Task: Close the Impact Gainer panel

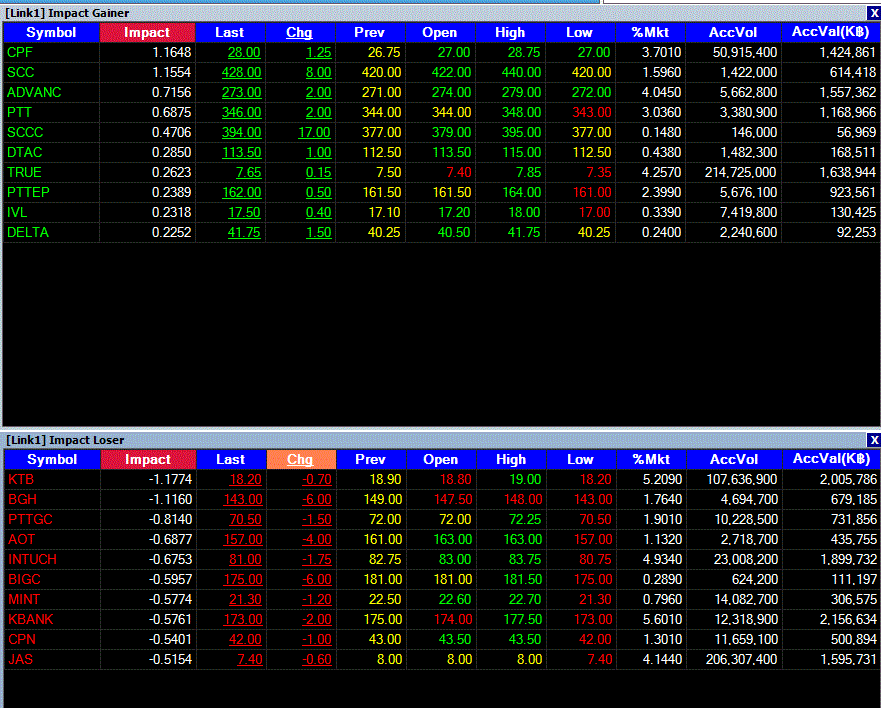Action: coord(874,13)
